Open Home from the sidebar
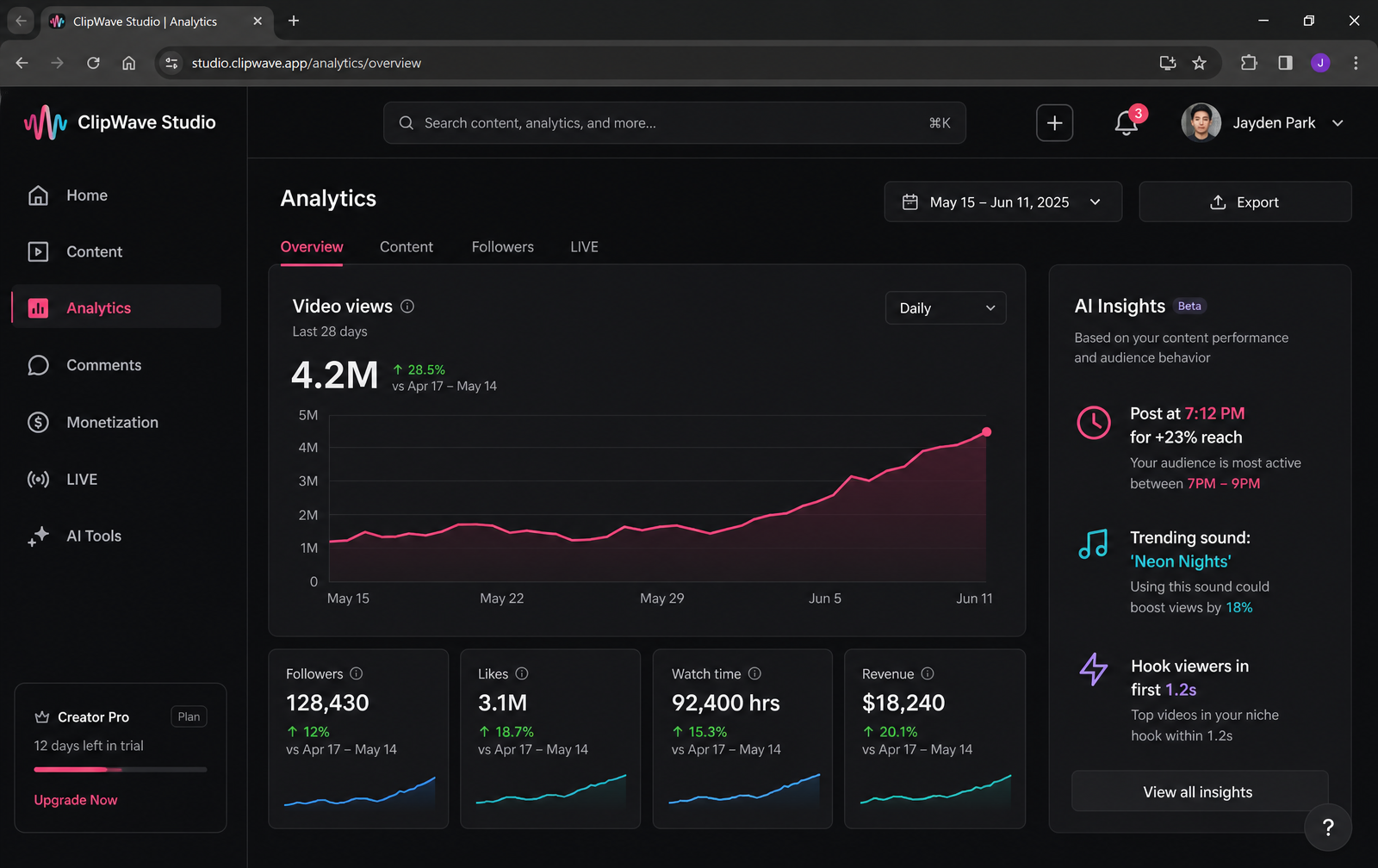 [x=67, y=195]
